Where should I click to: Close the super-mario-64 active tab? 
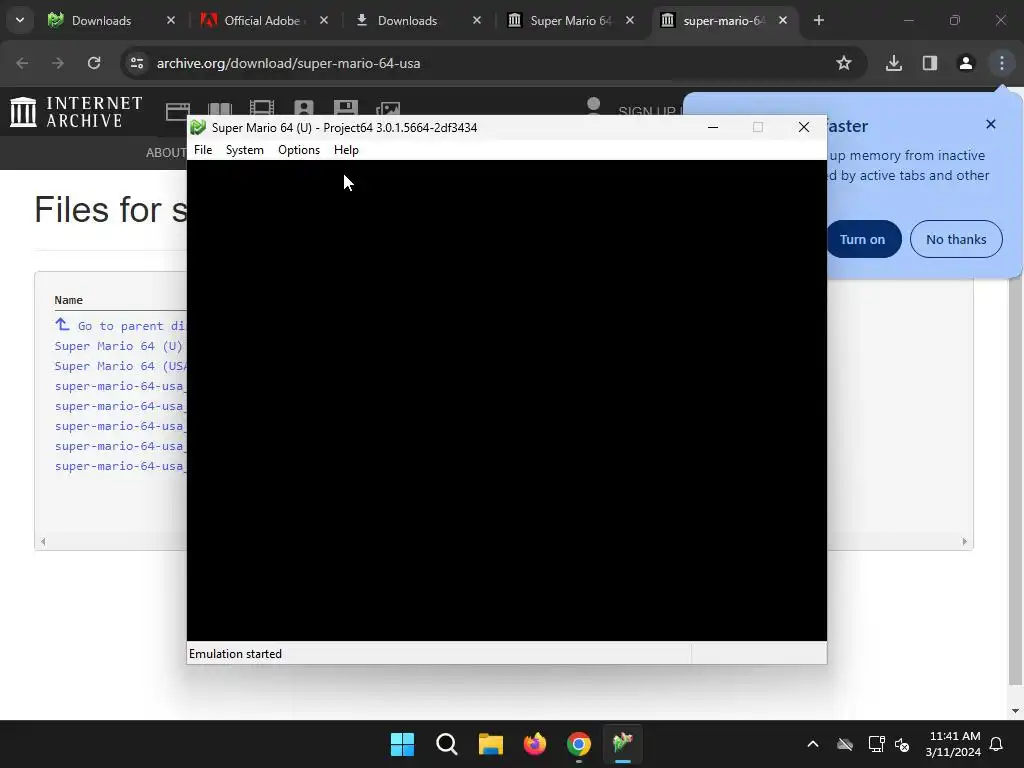coord(783,20)
